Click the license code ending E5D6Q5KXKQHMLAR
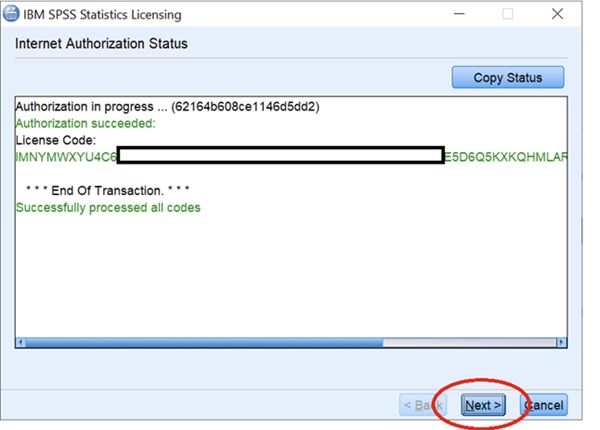This screenshot has width=600, height=430. click(505, 157)
